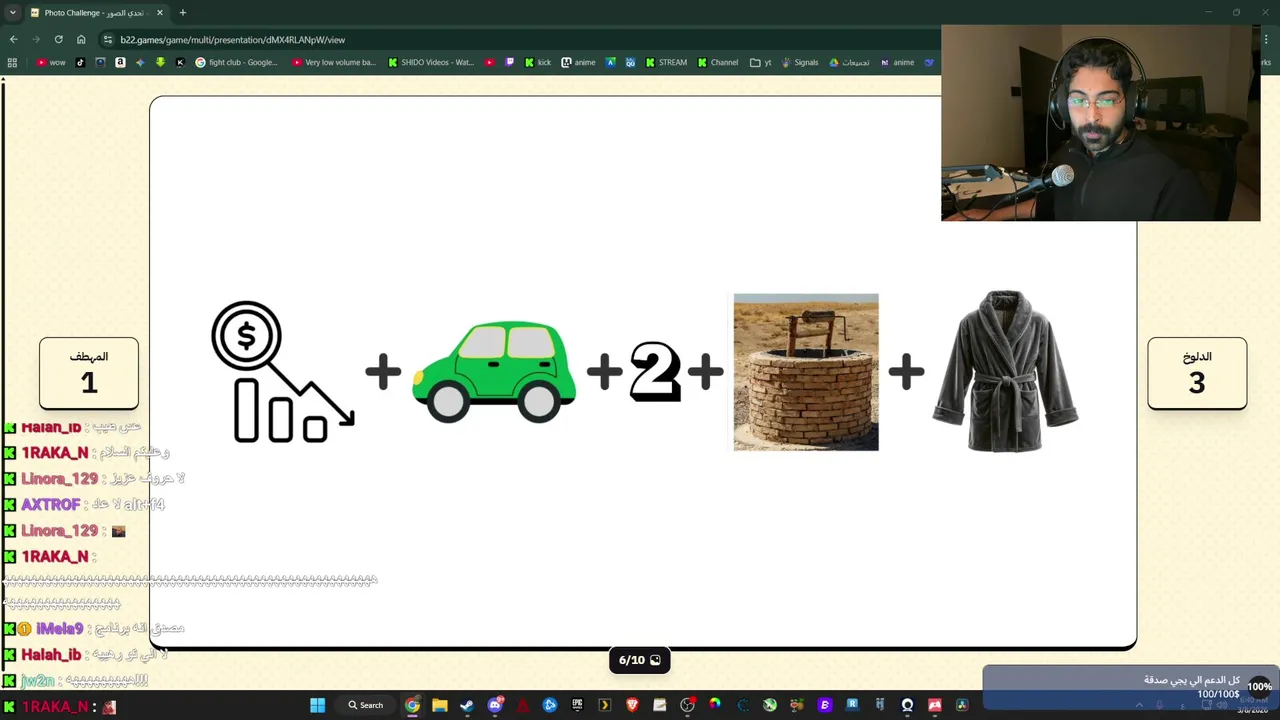Select the grey bathrobe clue image
Screen dimensions: 1280x720
[x=1005, y=371]
